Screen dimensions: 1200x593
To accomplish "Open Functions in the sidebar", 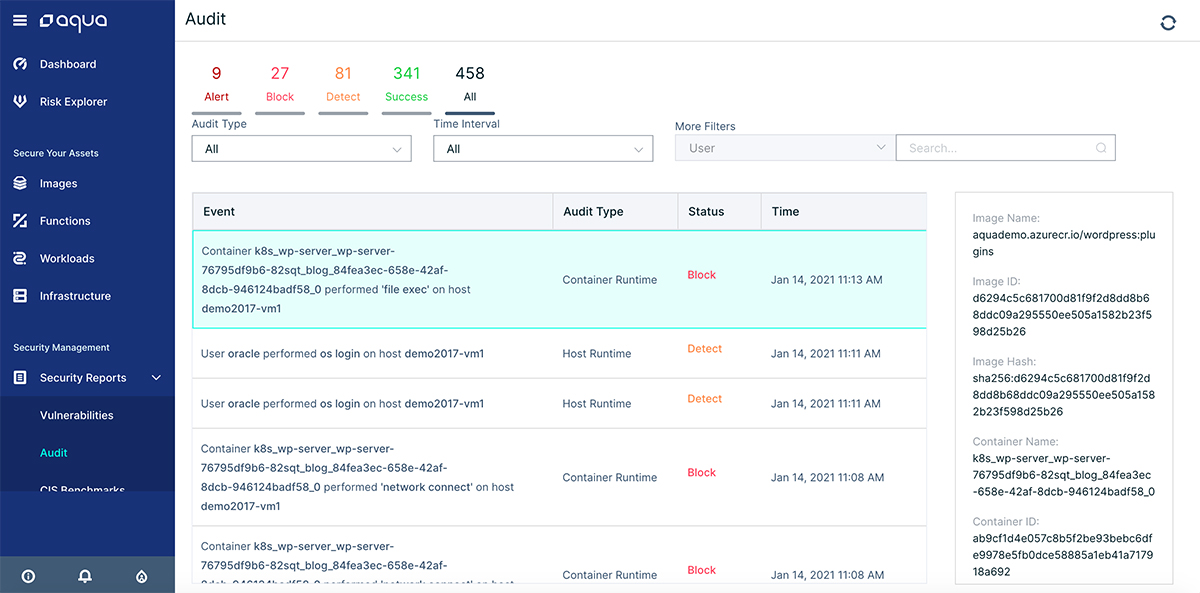I will tap(65, 221).
